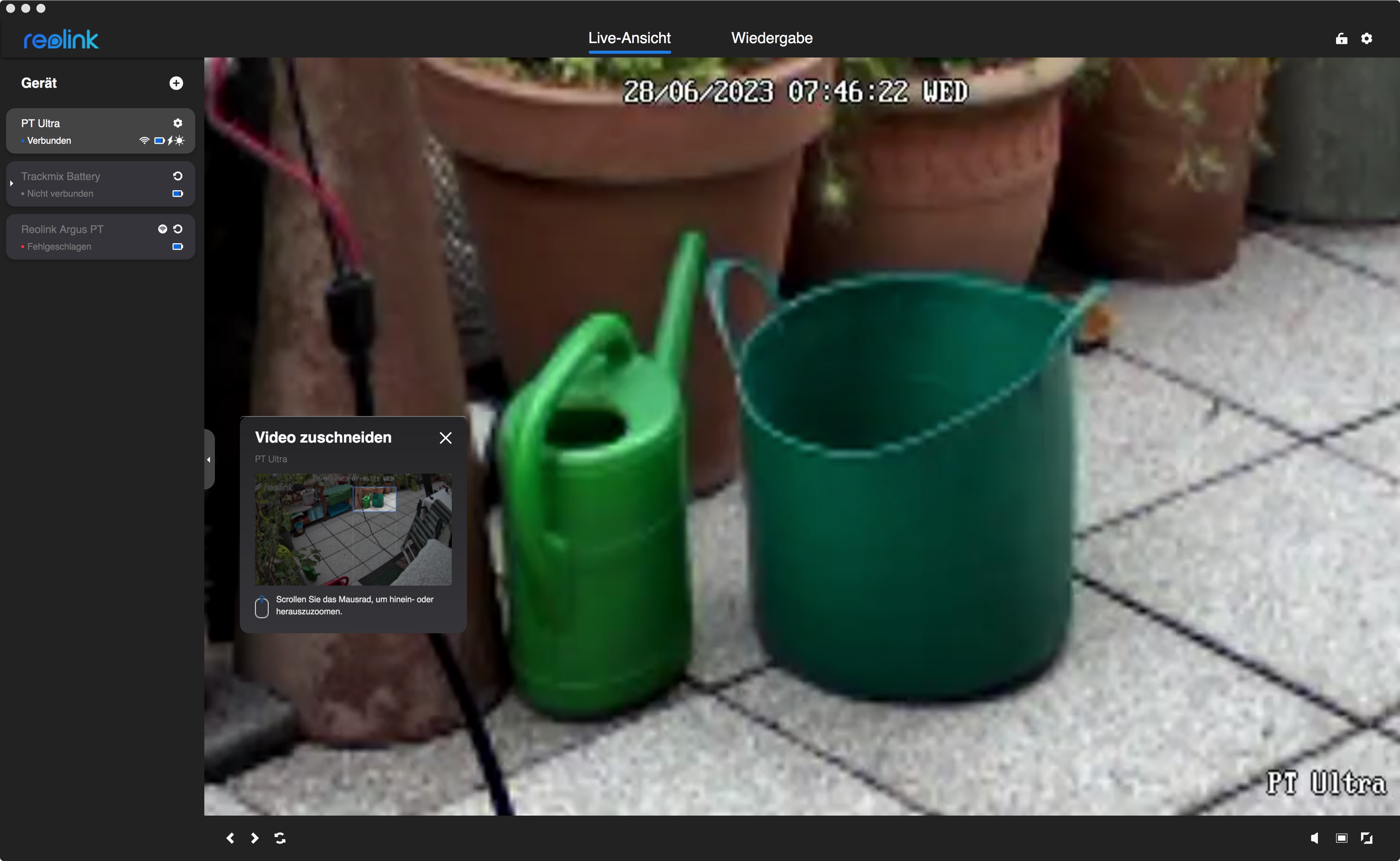
Task: Toggle the screen layout icon at bottom right
Action: coord(1341,838)
